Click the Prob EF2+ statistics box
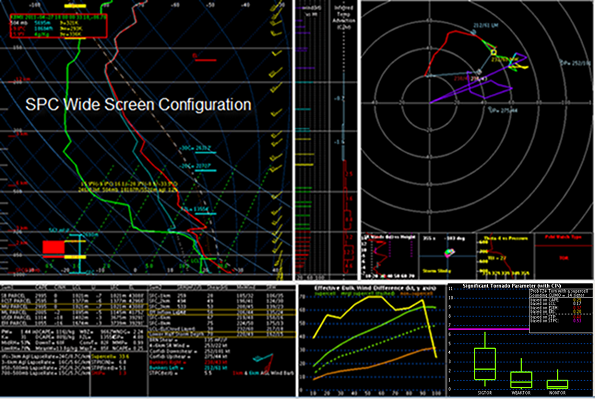The height and width of the screenshot is (399, 595). tap(561, 311)
